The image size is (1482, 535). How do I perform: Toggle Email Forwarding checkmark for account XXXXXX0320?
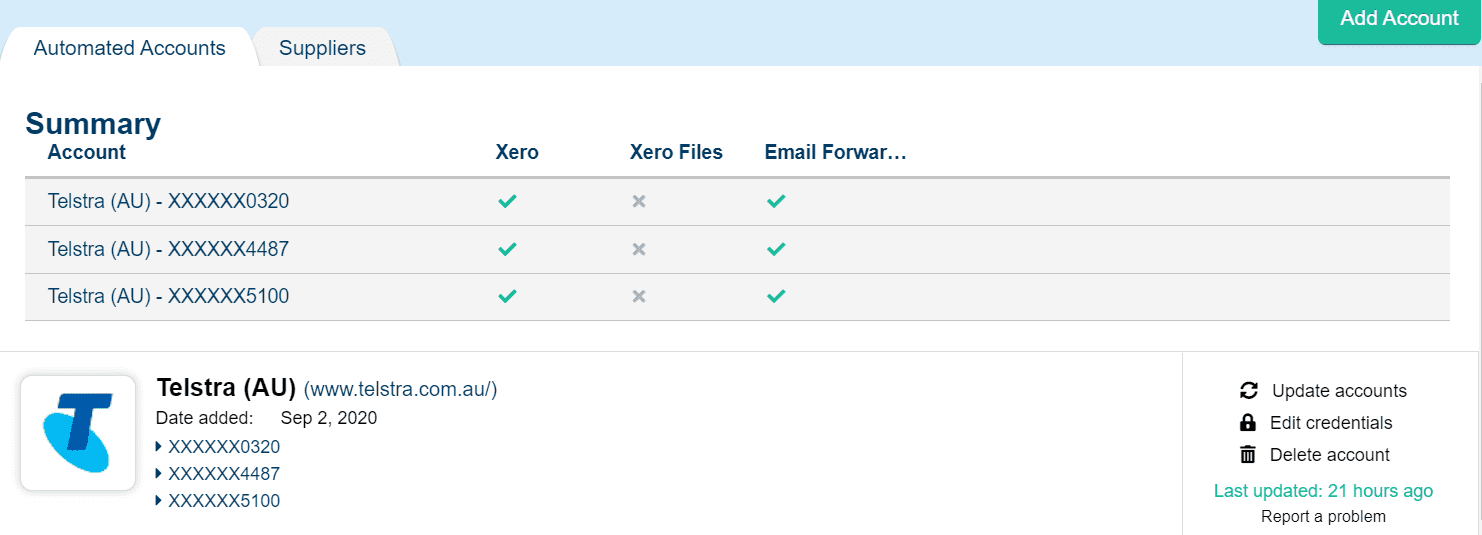tap(775, 201)
